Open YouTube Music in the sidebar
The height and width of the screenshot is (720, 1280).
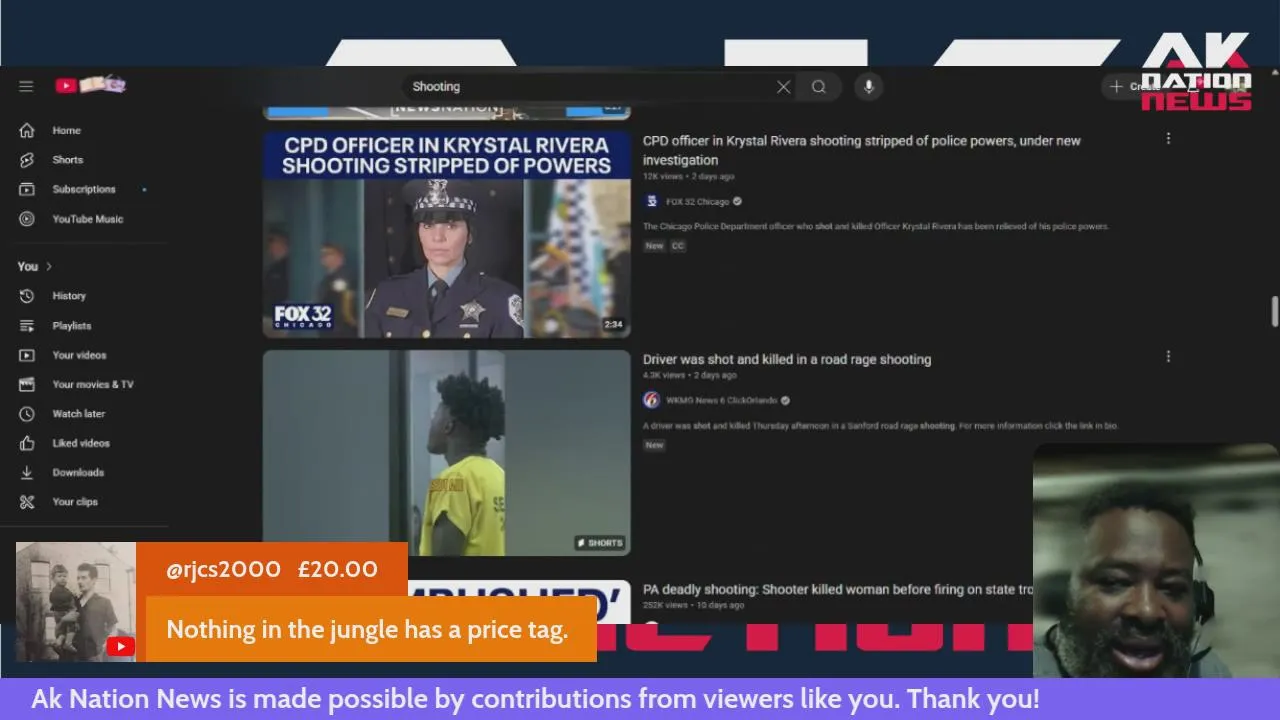tap(88, 219)
